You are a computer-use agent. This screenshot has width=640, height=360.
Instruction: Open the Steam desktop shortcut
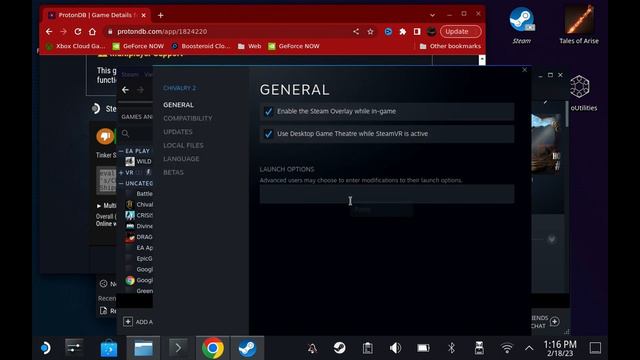[x=522, y=24]
